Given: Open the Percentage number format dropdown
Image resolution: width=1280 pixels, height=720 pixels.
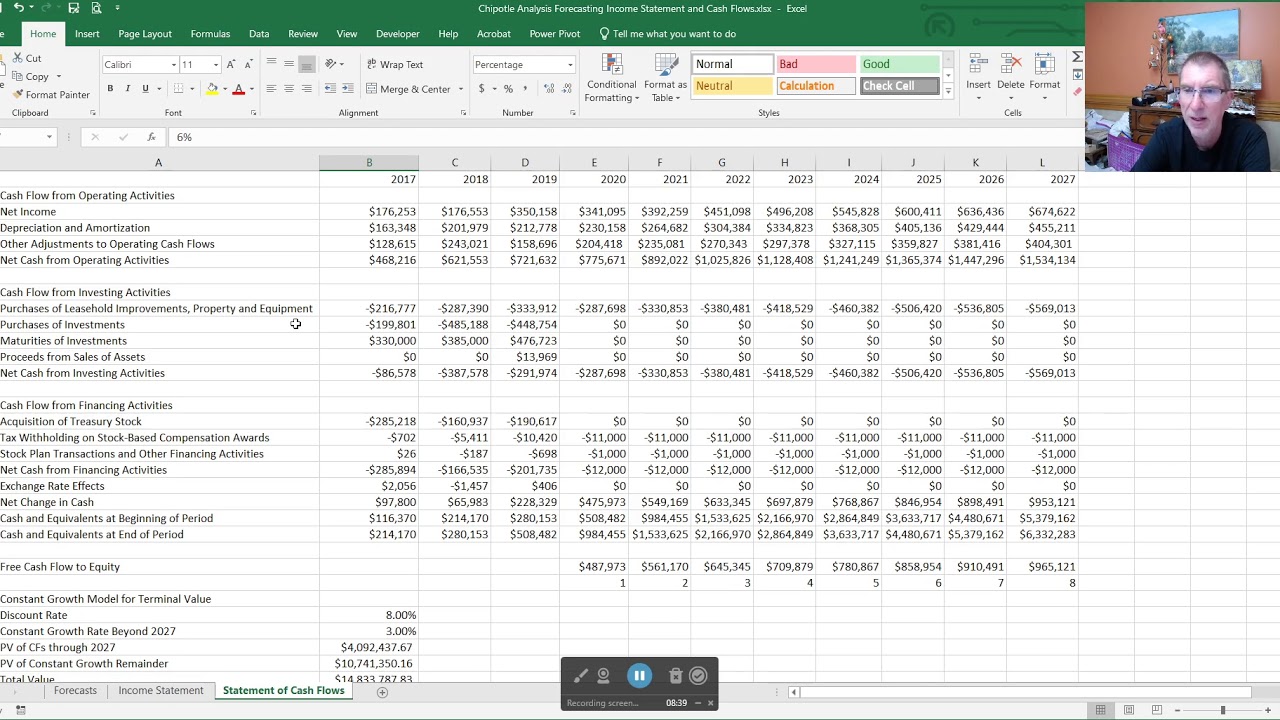Looking at the screenshot, I should (570, 65).
